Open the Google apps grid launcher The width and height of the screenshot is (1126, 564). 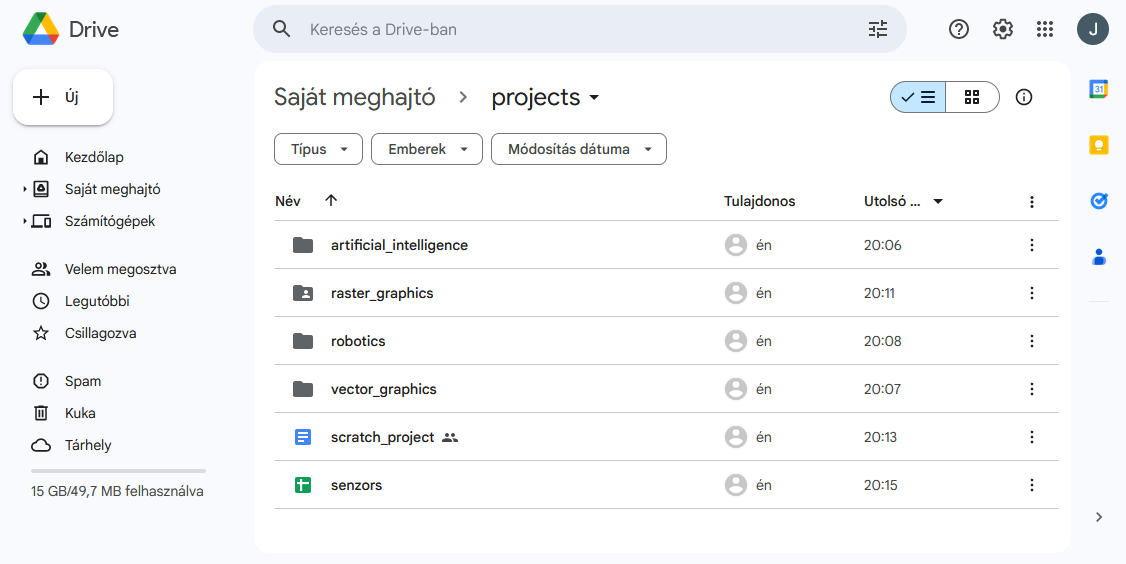1045,29
